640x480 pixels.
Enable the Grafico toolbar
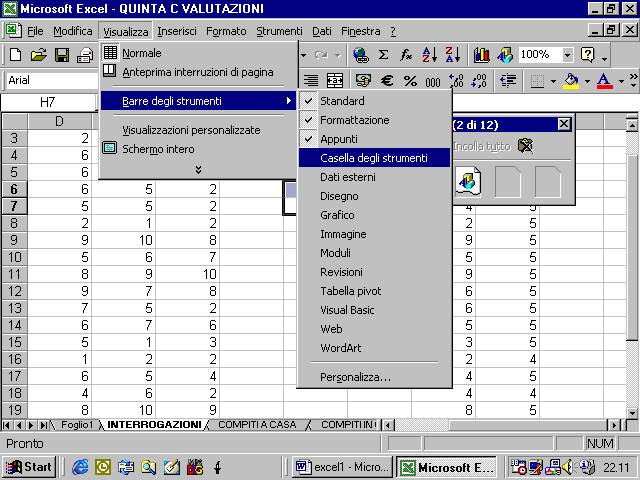point(374,215)
